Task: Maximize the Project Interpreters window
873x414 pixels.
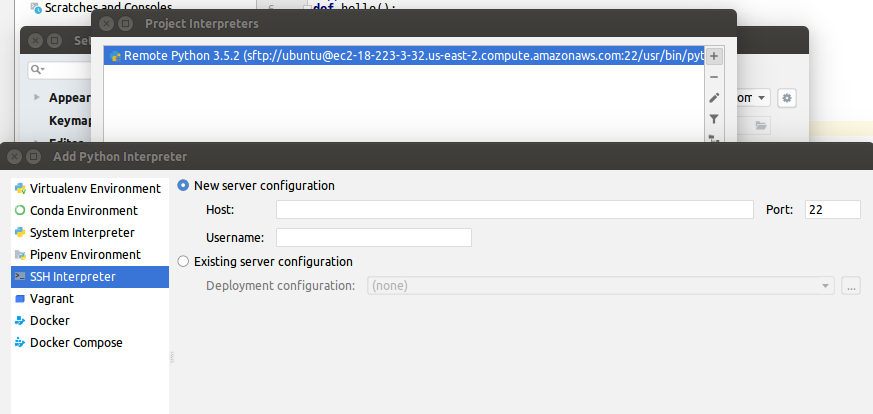Action: (125, 23)
